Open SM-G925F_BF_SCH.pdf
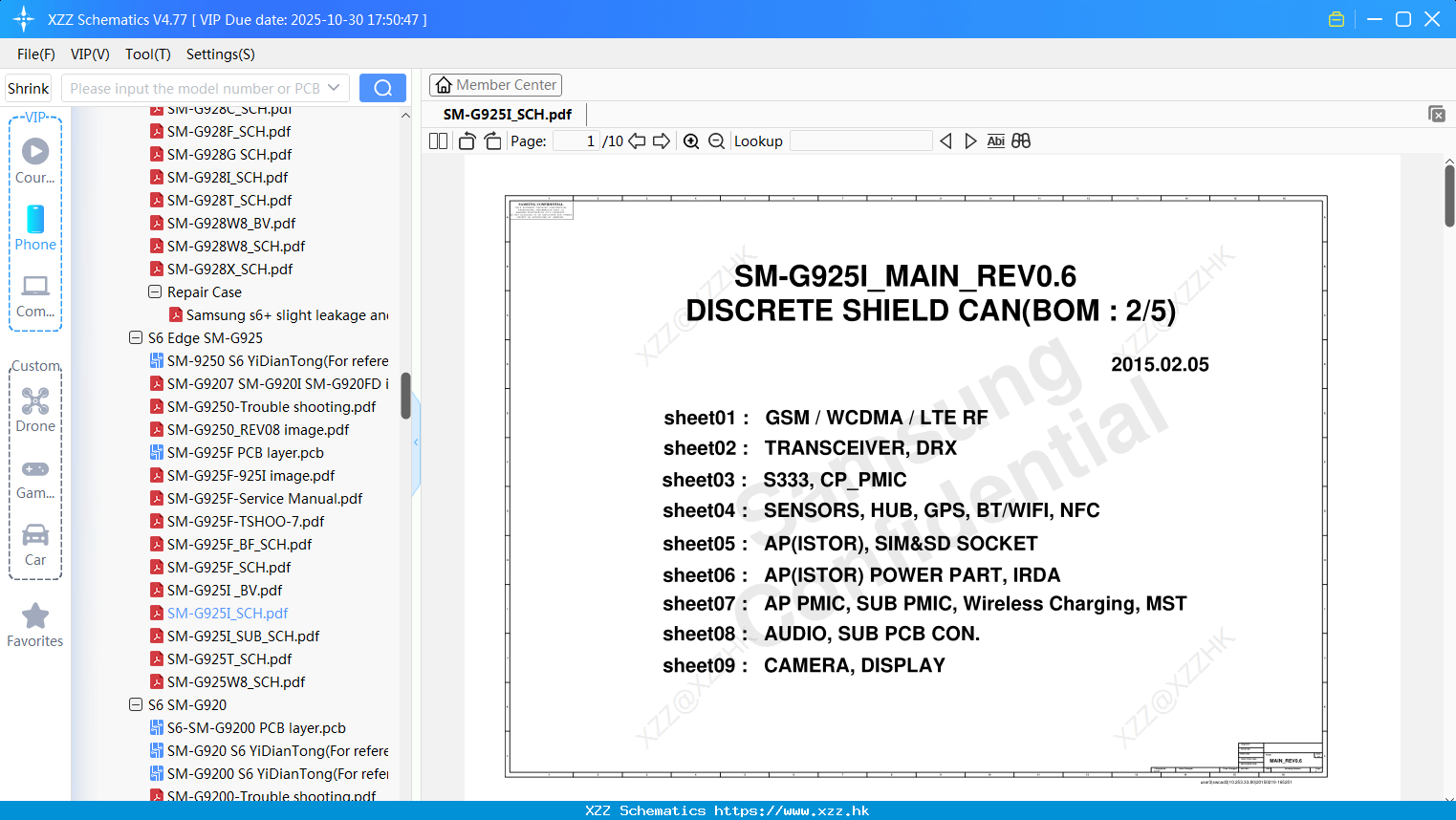1456x820 pixels. tap(239, 544)
